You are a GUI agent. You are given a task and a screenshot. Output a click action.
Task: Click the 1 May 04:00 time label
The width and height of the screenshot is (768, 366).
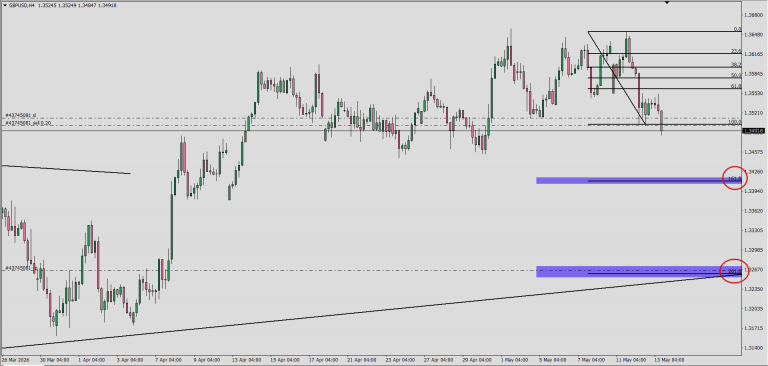pyautogui.click(x=514, y=359)
